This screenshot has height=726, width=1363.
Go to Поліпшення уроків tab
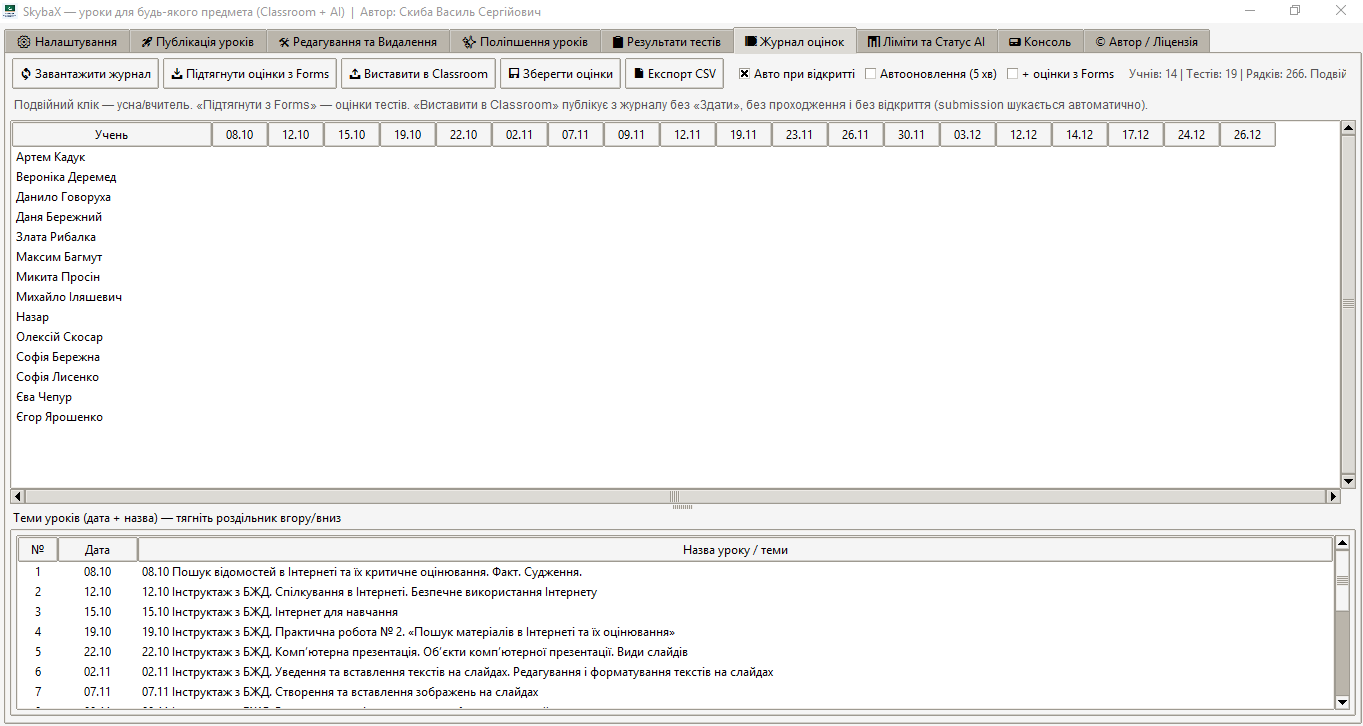tap(524, 41)
